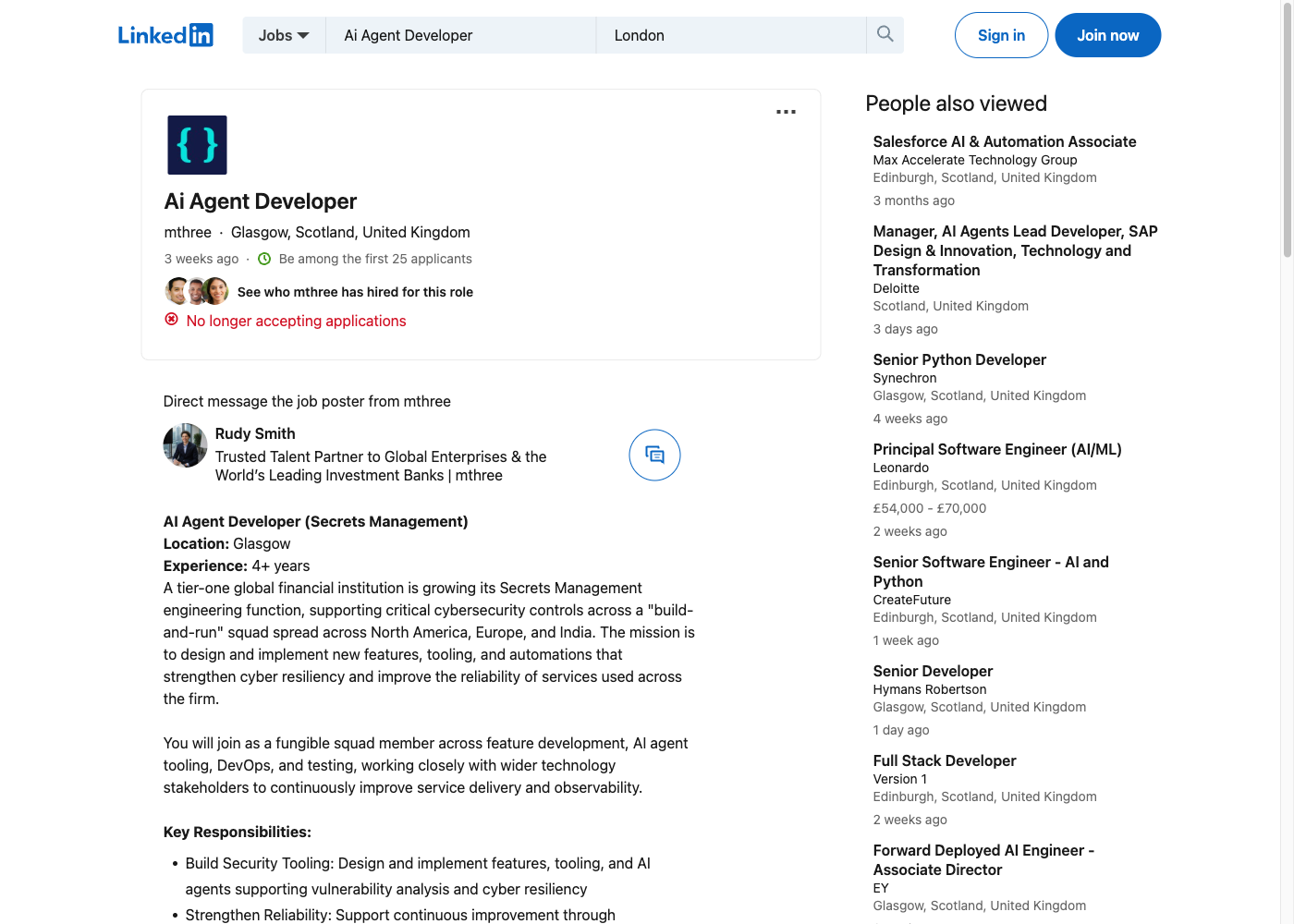Viewport: 1294px width, 924px height.
Task: Open Forward Deployed AI Engineer job
Action: [983, 859]
